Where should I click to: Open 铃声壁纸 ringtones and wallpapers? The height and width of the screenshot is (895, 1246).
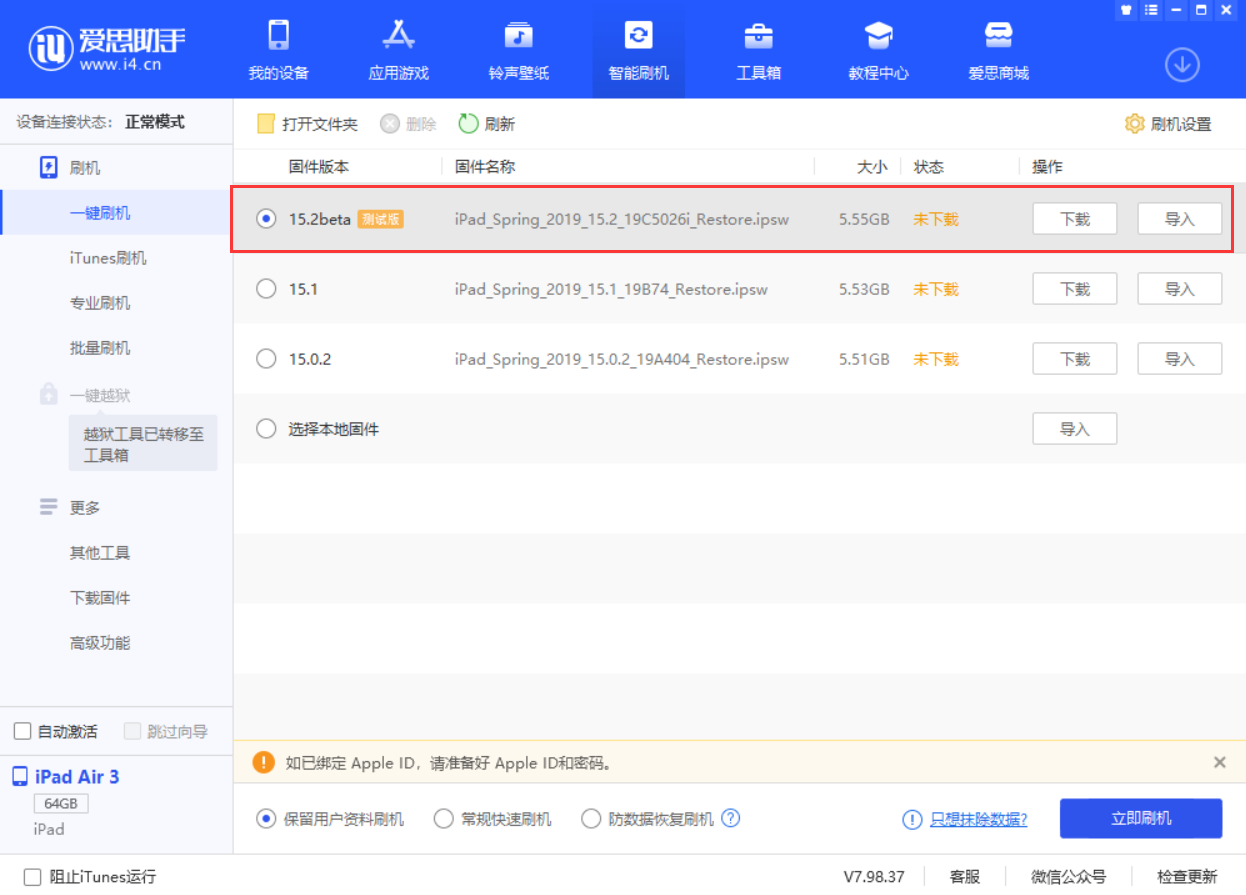coord(518,49)
